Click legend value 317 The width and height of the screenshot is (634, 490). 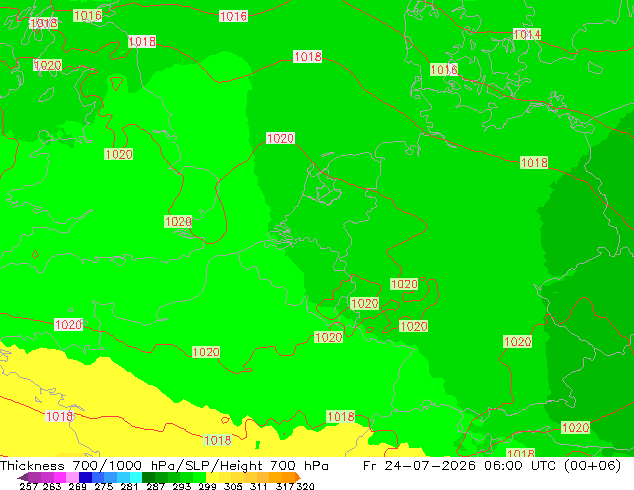point(285,486)
